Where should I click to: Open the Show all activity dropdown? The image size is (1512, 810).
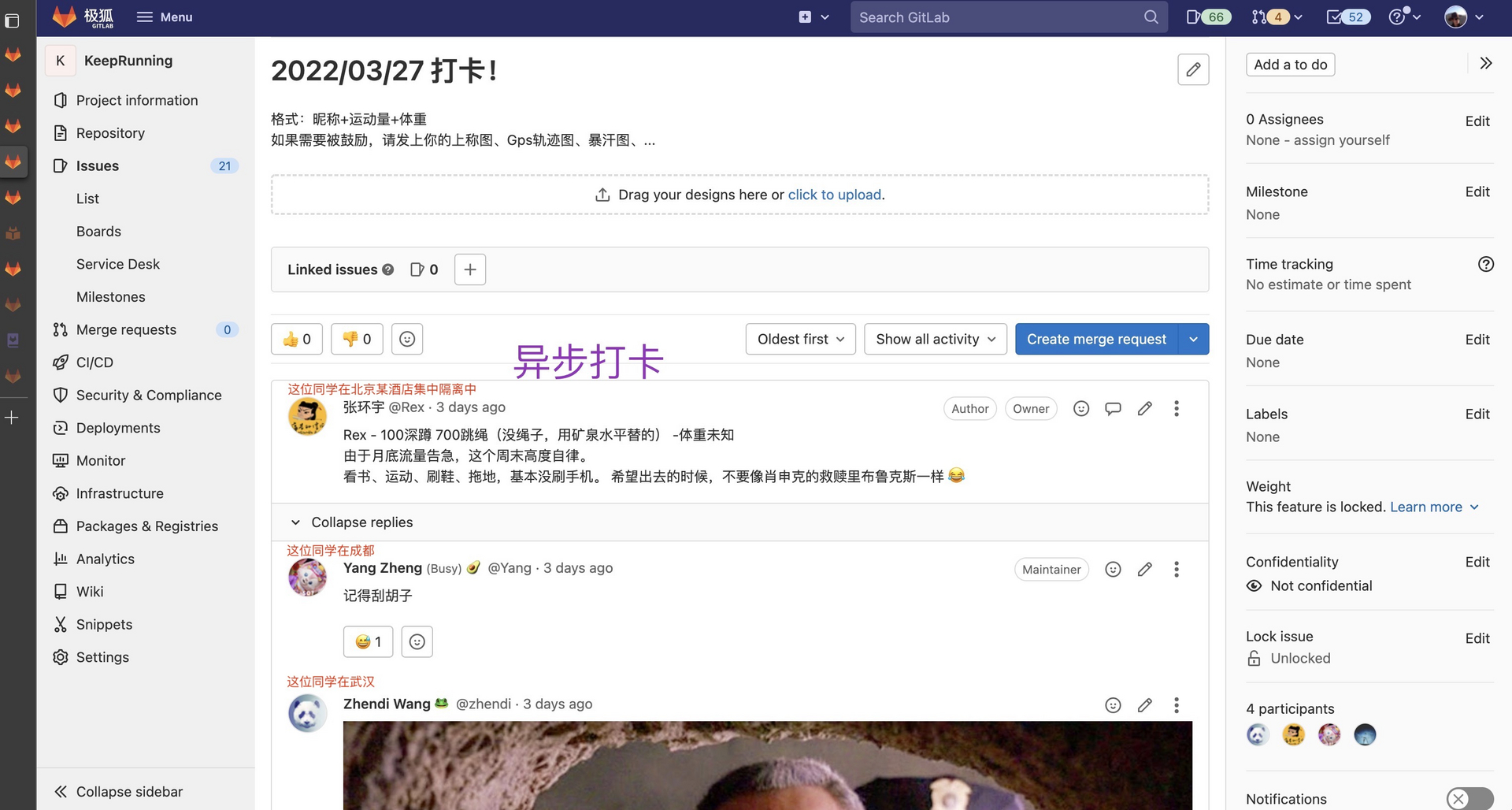tap(936, 339)
